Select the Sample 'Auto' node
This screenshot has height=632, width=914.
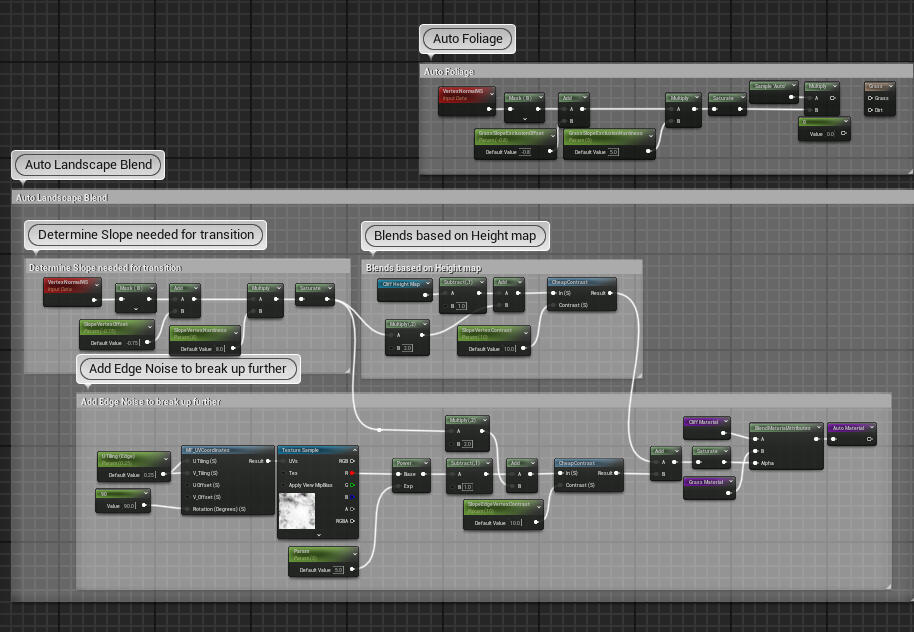pyautogui.click(x=772, y=87)
